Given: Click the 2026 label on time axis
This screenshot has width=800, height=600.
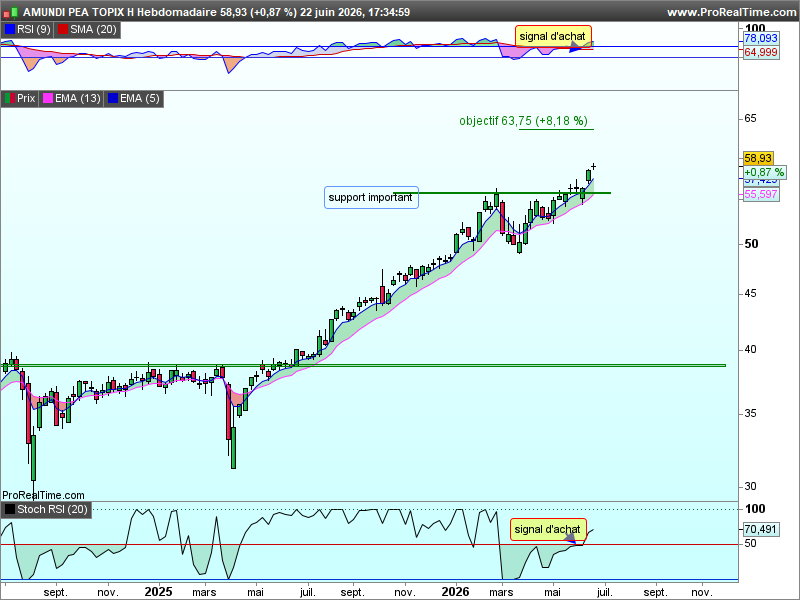Looking at the screenshot, I should click(x=455, y=592).
